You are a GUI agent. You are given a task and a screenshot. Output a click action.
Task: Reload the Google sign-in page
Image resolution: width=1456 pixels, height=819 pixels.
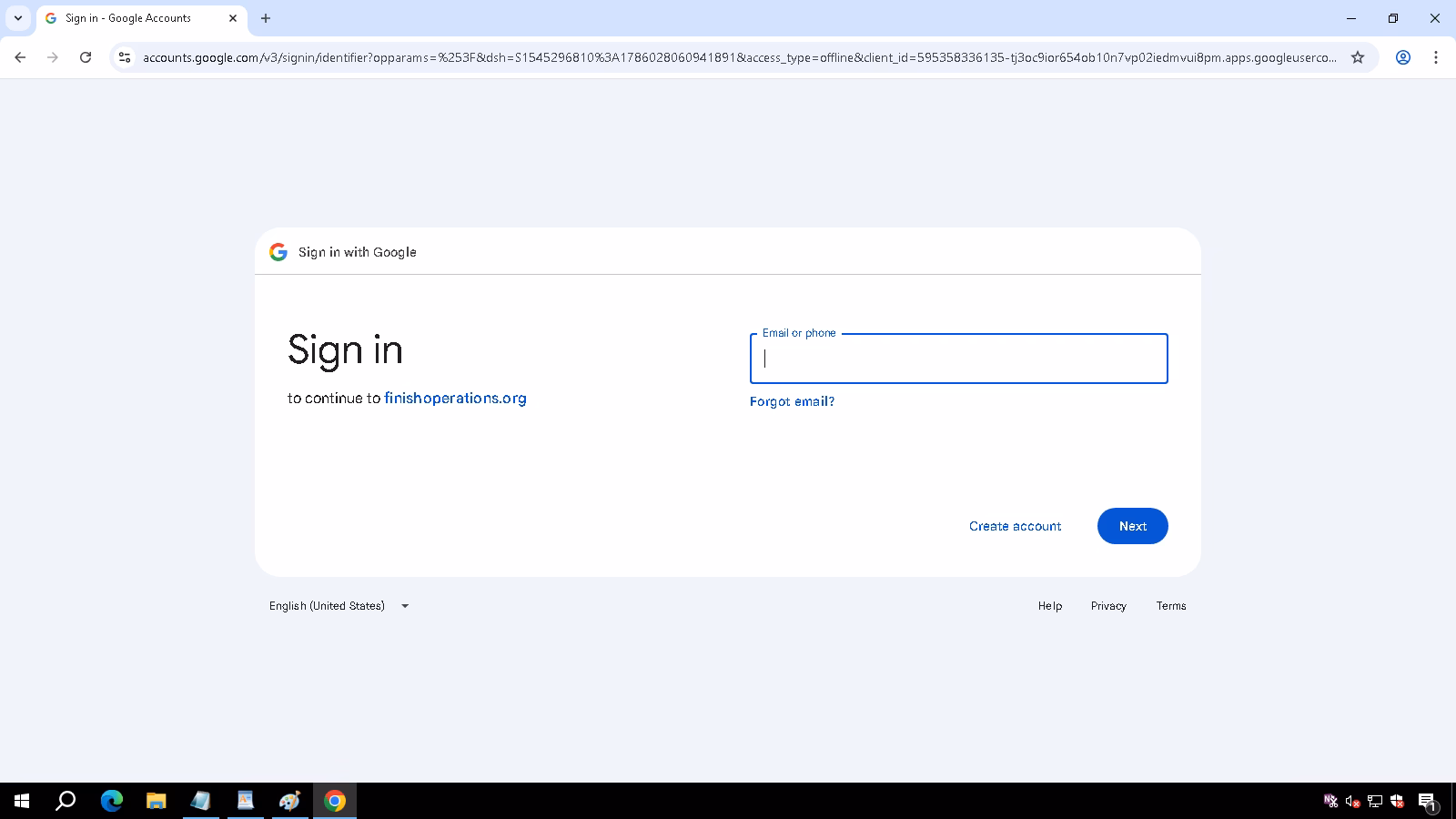pos(86,57)
